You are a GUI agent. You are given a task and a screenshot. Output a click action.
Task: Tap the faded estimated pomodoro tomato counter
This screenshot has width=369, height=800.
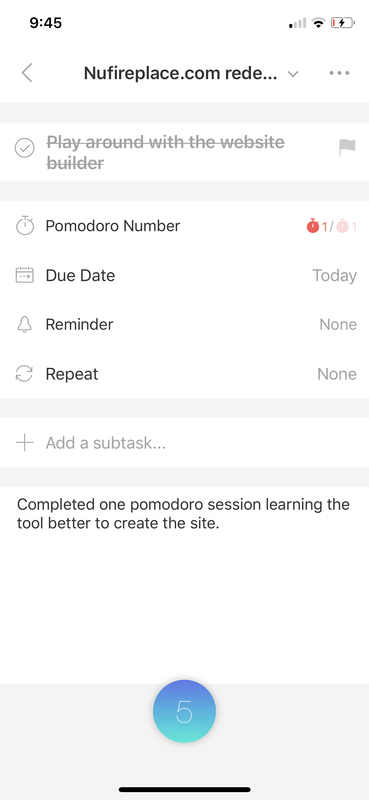click(x=347, y=226)
